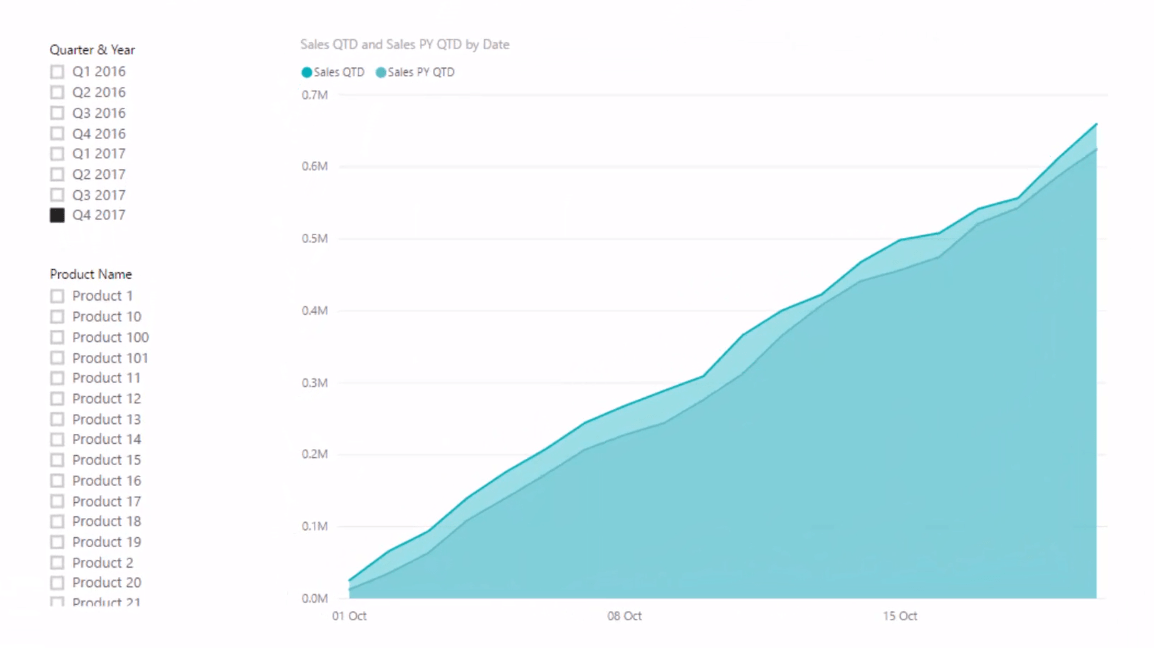The width and height of the screenshot is (1154, 648).
Task: Click the Sales QTD legend marker
Action: (307, 72)
